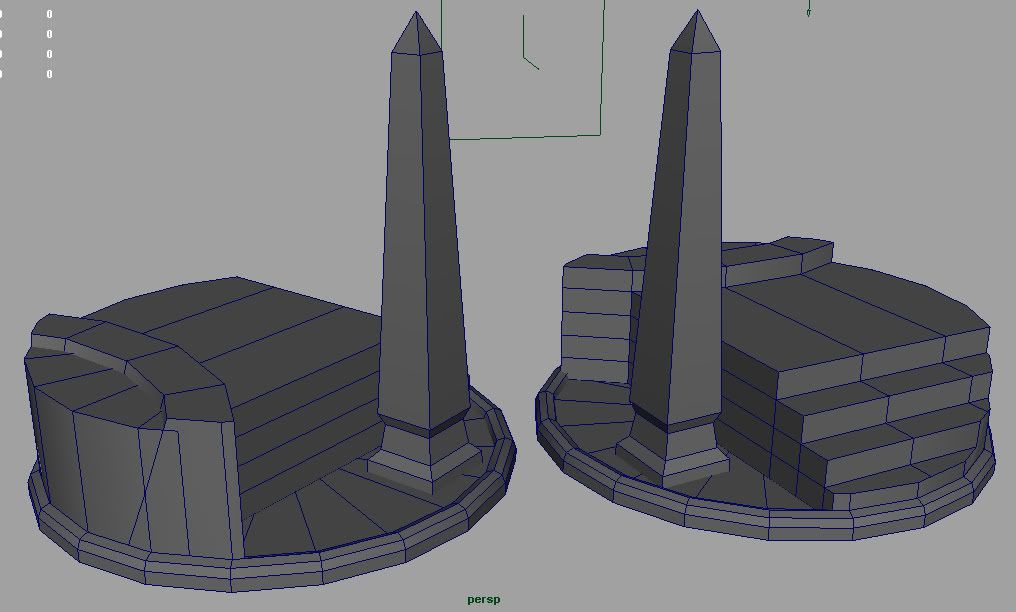
Task: Select flat top face of left model's block
Action: [250, 320]
